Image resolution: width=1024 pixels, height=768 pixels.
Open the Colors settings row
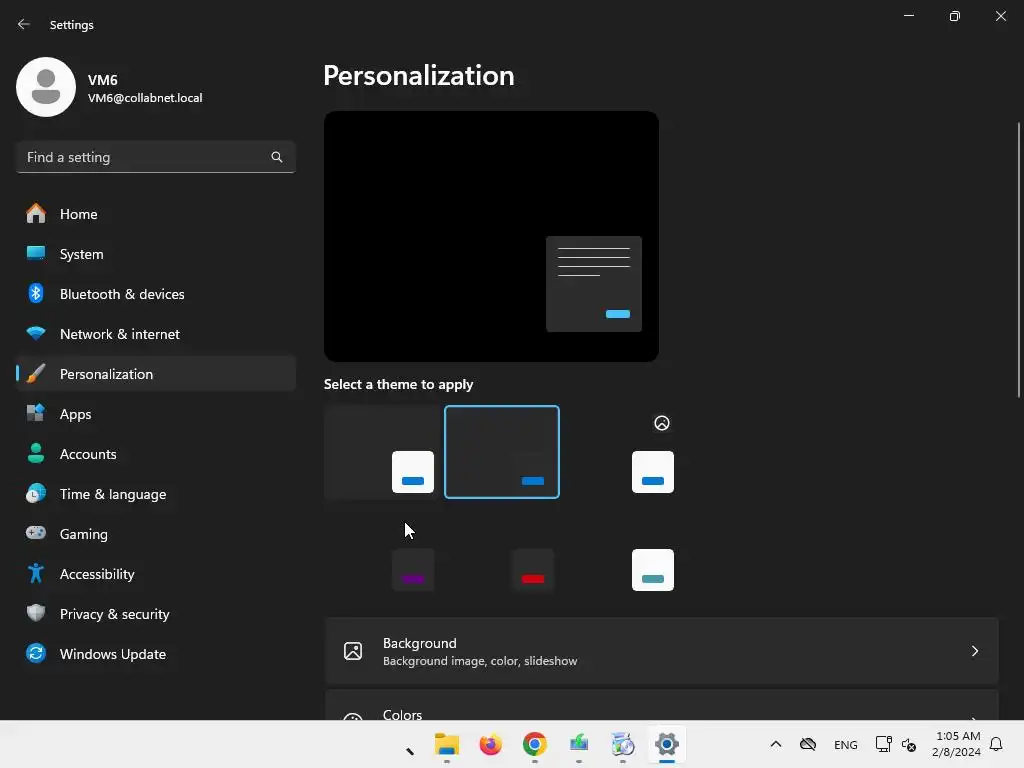662,705
